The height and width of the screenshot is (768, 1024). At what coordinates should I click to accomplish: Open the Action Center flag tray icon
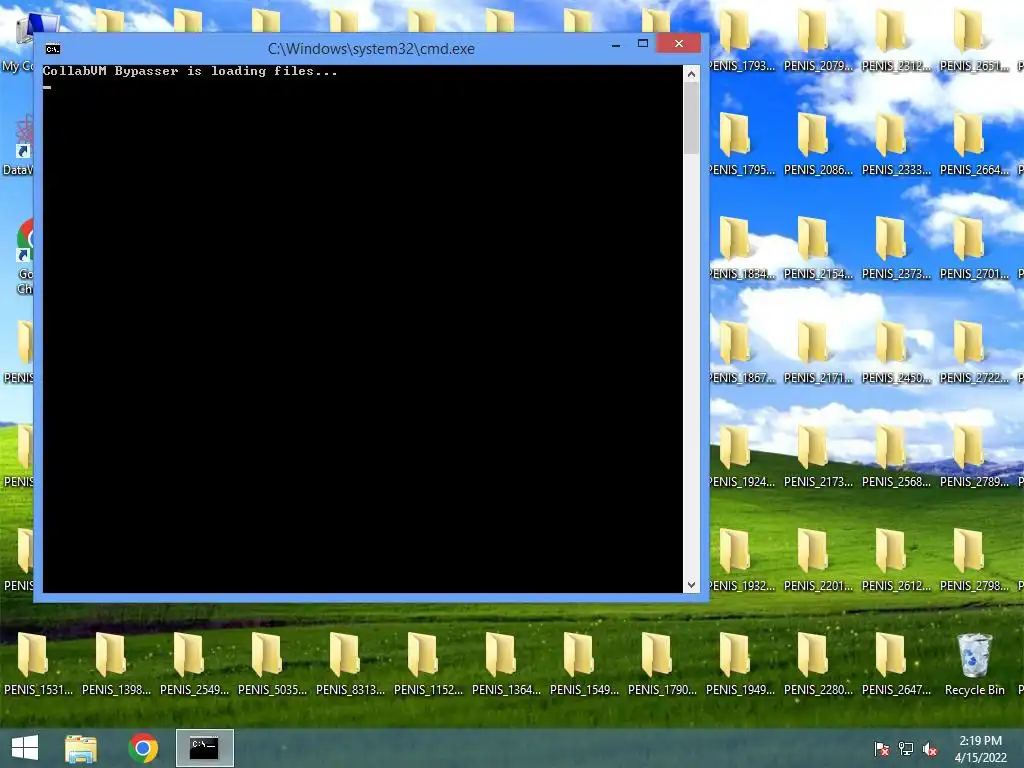(882, 749)
